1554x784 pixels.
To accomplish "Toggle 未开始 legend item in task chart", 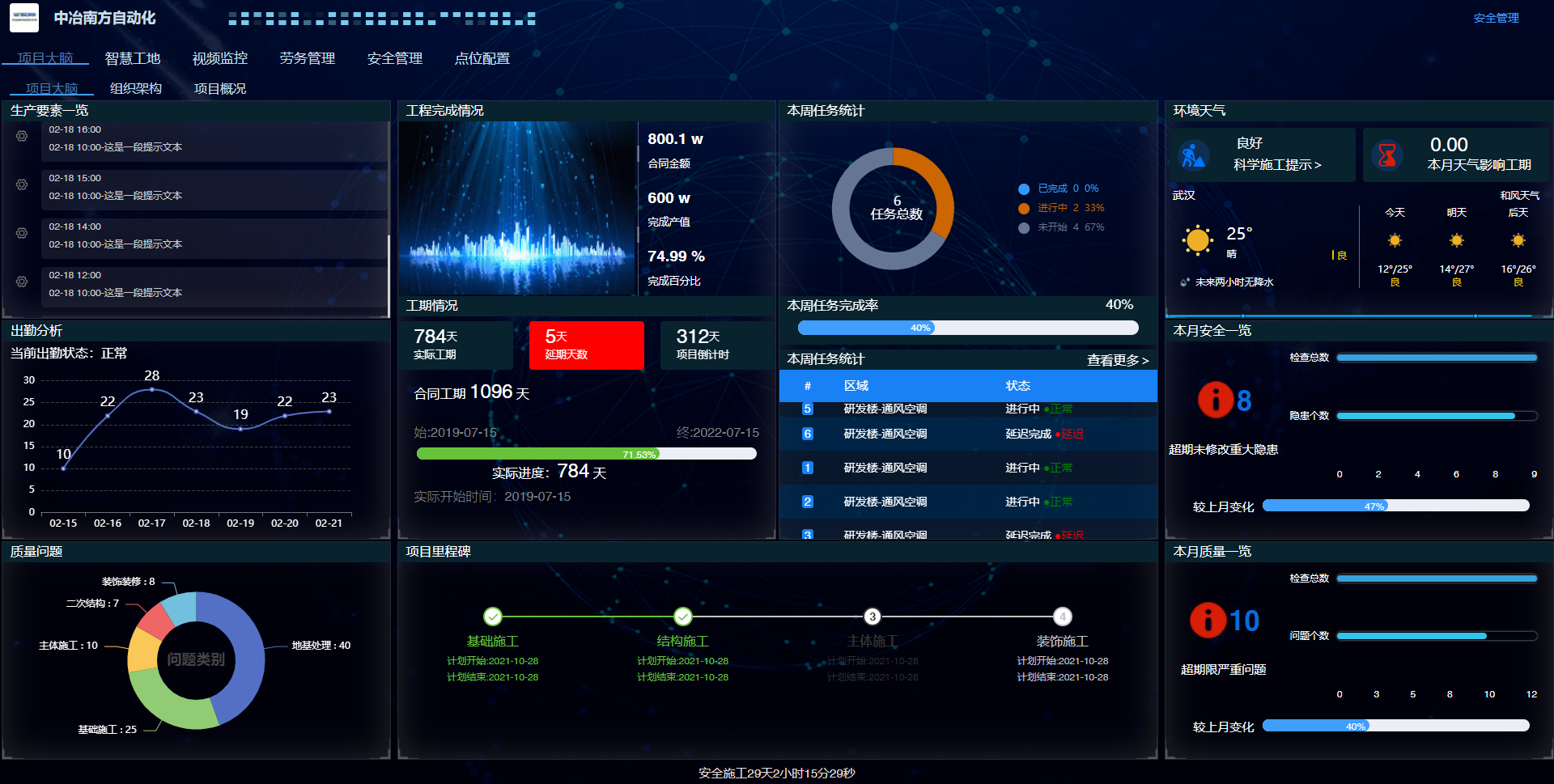I will click(1052, 227).
